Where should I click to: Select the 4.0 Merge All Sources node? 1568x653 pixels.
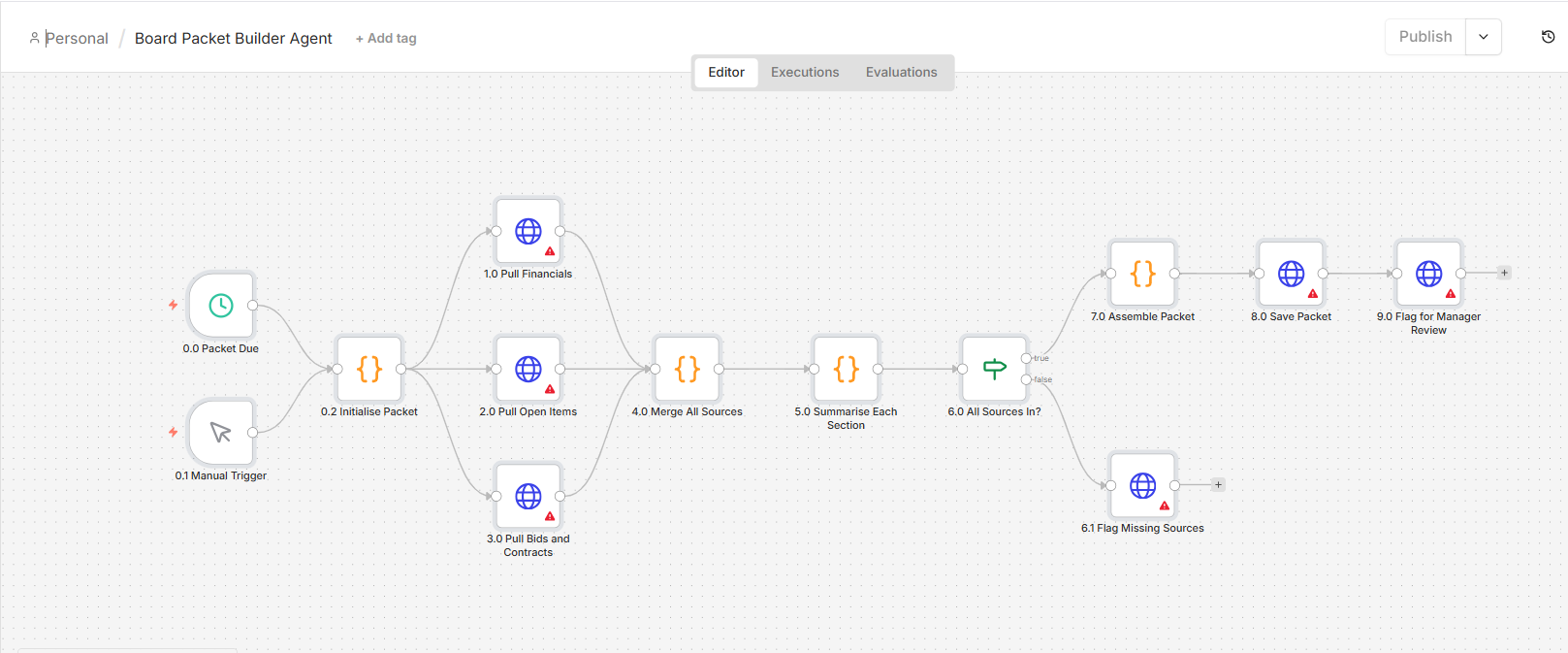coord(688,369)
